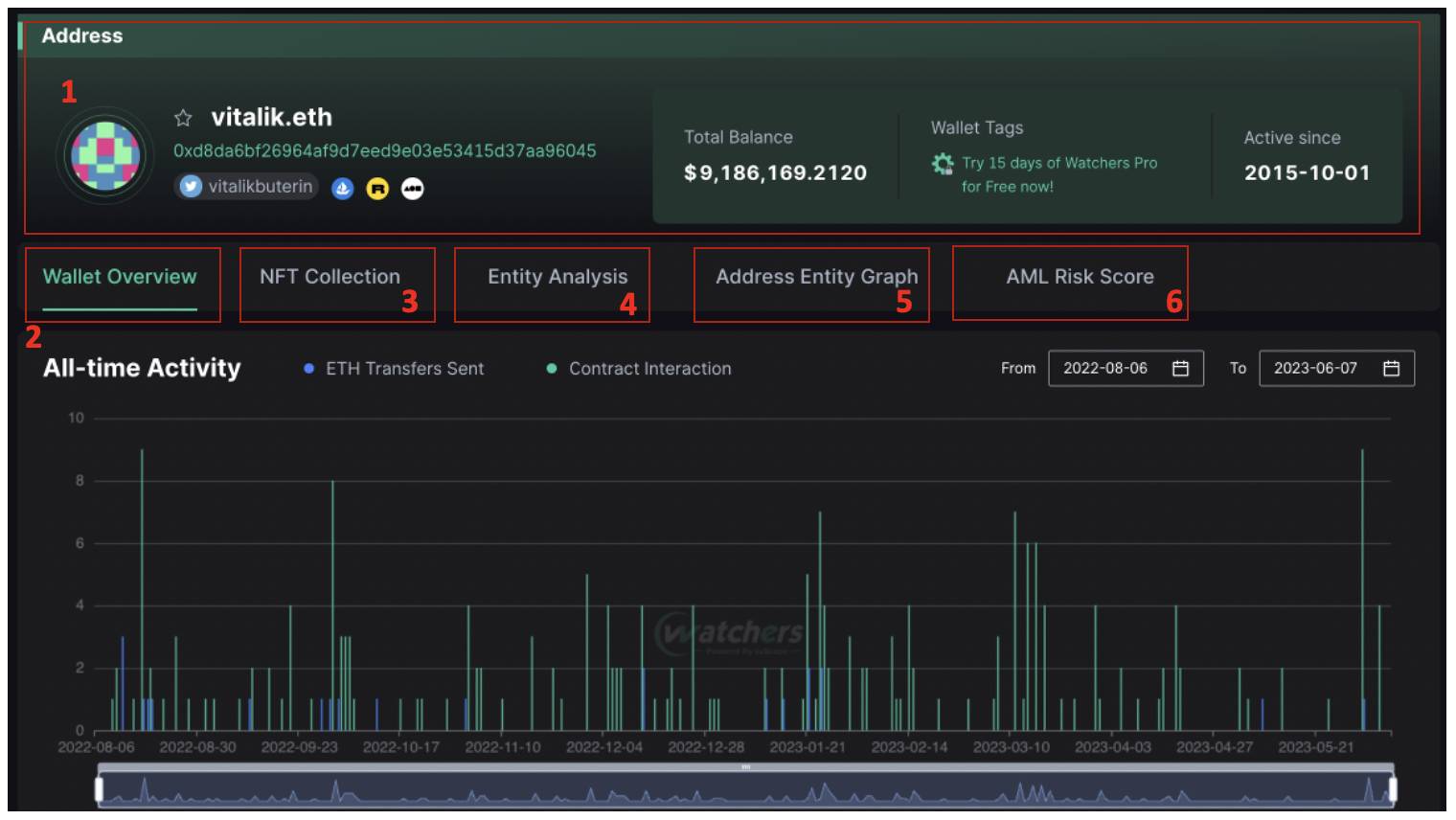1456x820 pixels.
Task: Switch to the Wallet Overview tab
Action: tap(120, 277)
